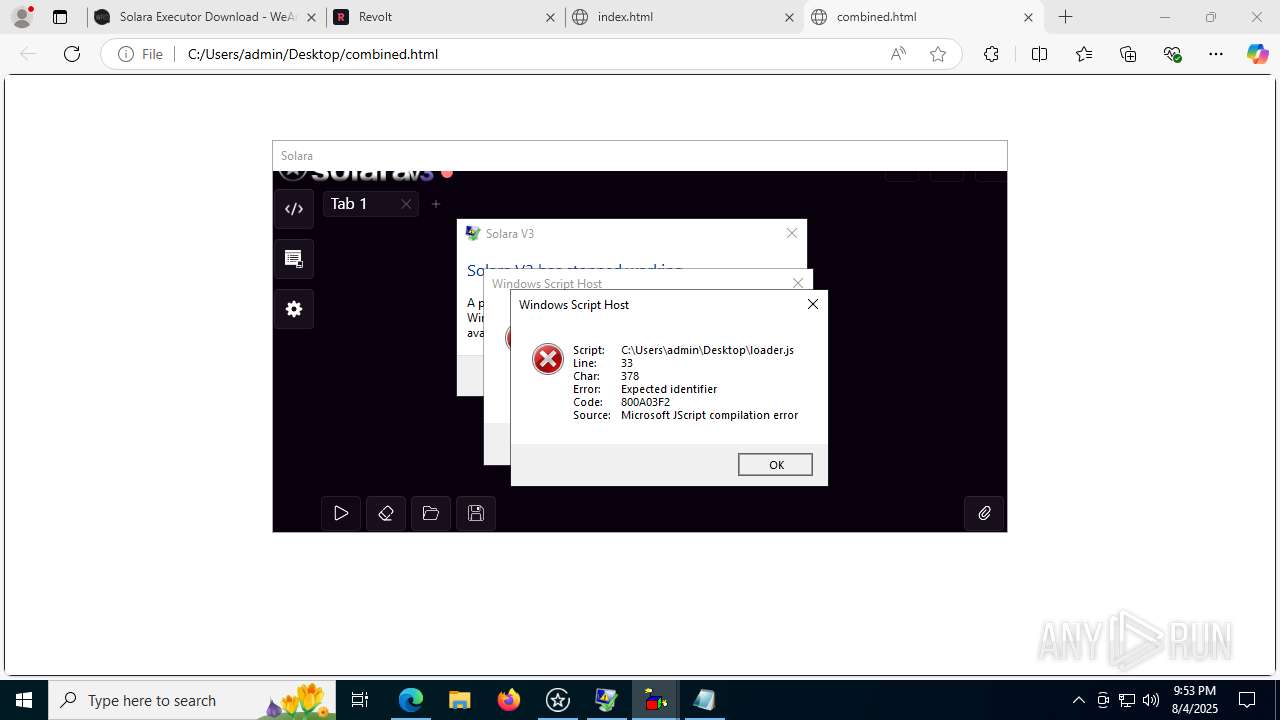Open network status in system tray

(1127, 700)
